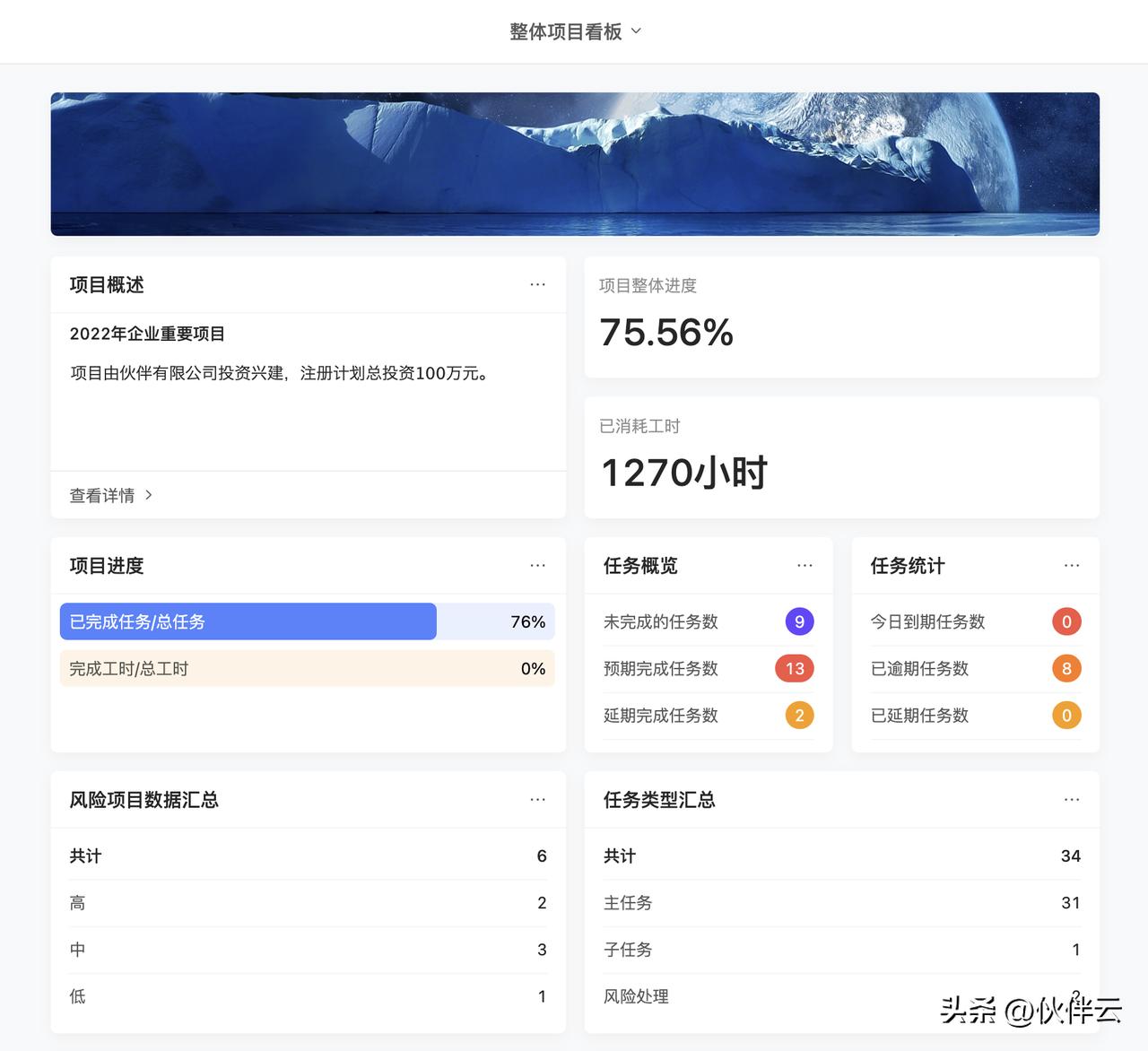Click the orange 已逾期任务数 badge showing 8
This screenshot has width=1148, height=1051.
[x=1066, y=668]
